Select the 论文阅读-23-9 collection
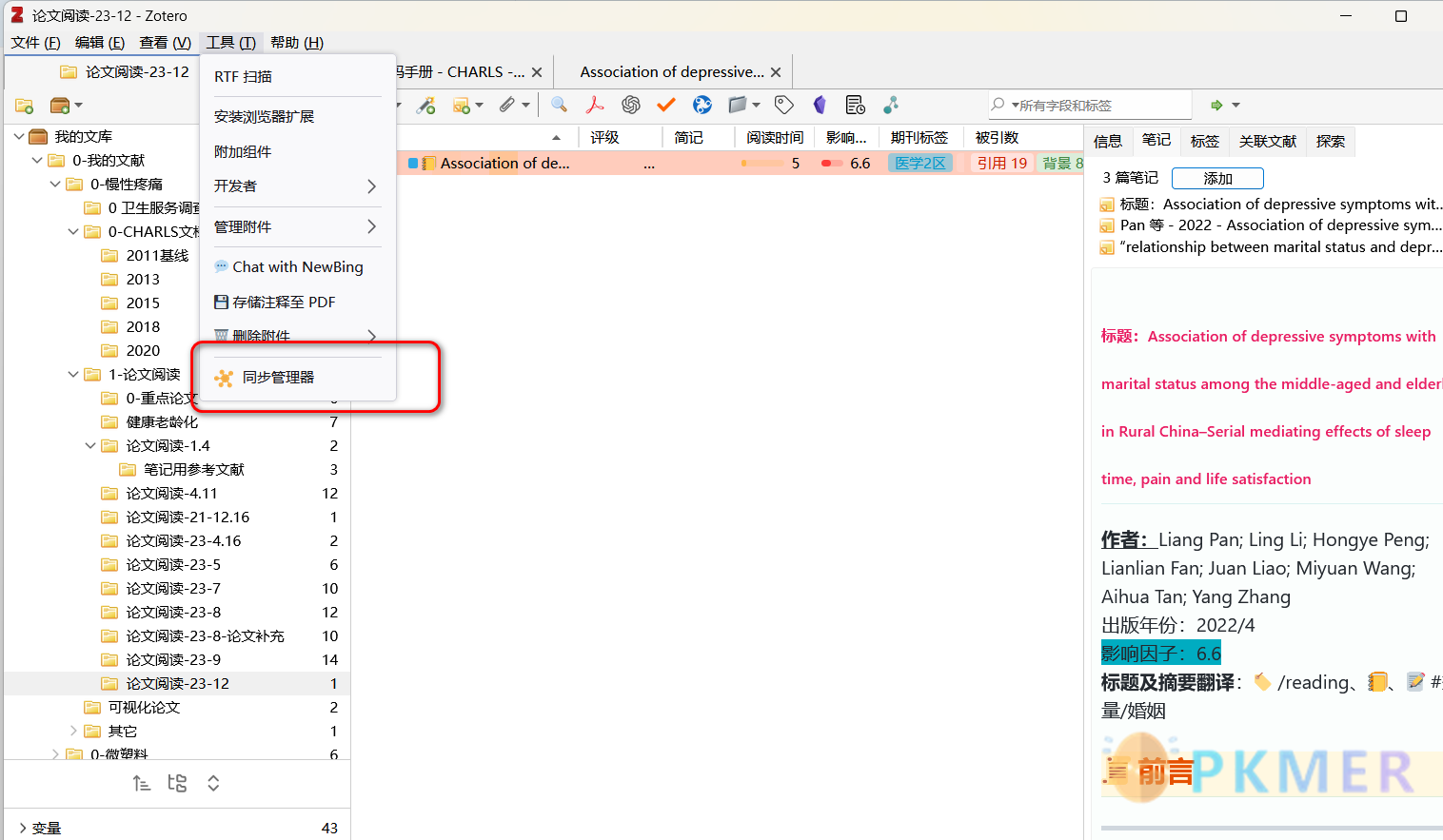 coord(173,659)
